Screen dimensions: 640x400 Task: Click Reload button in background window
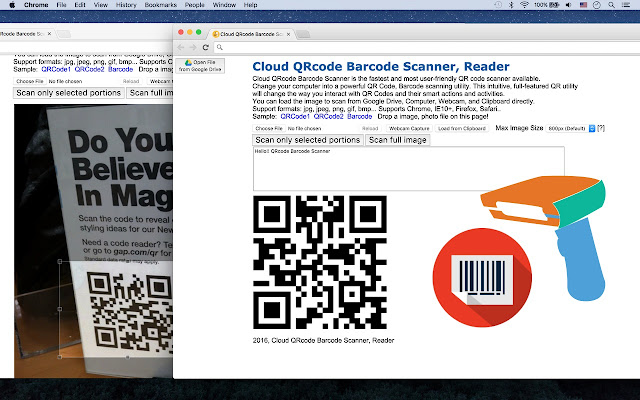pyautogui.click(x=131, y=81)
